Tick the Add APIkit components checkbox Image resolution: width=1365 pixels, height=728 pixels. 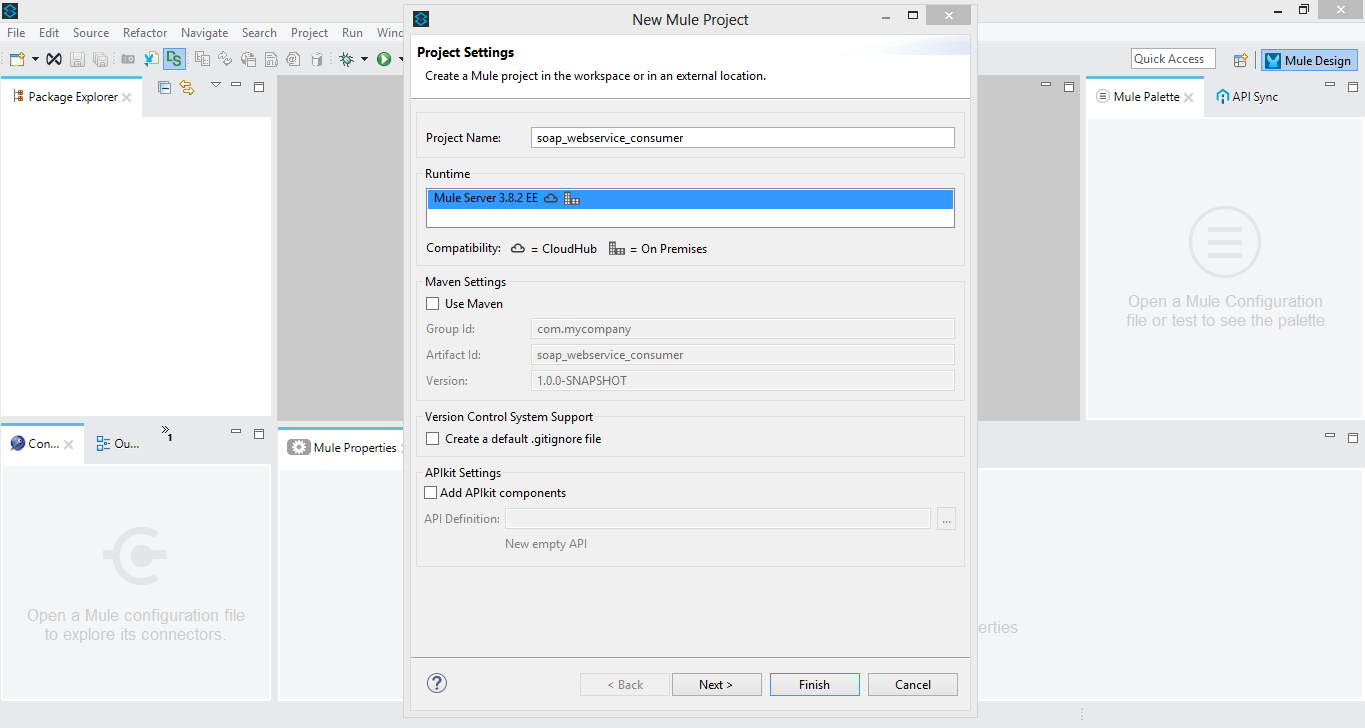coord(431,493)
